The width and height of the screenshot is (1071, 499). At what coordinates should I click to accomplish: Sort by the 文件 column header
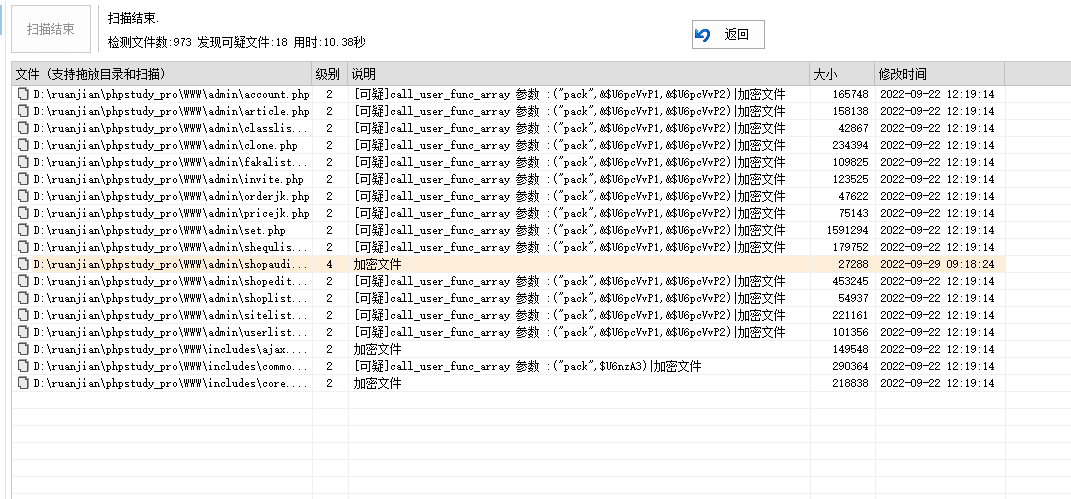[162, 74]
